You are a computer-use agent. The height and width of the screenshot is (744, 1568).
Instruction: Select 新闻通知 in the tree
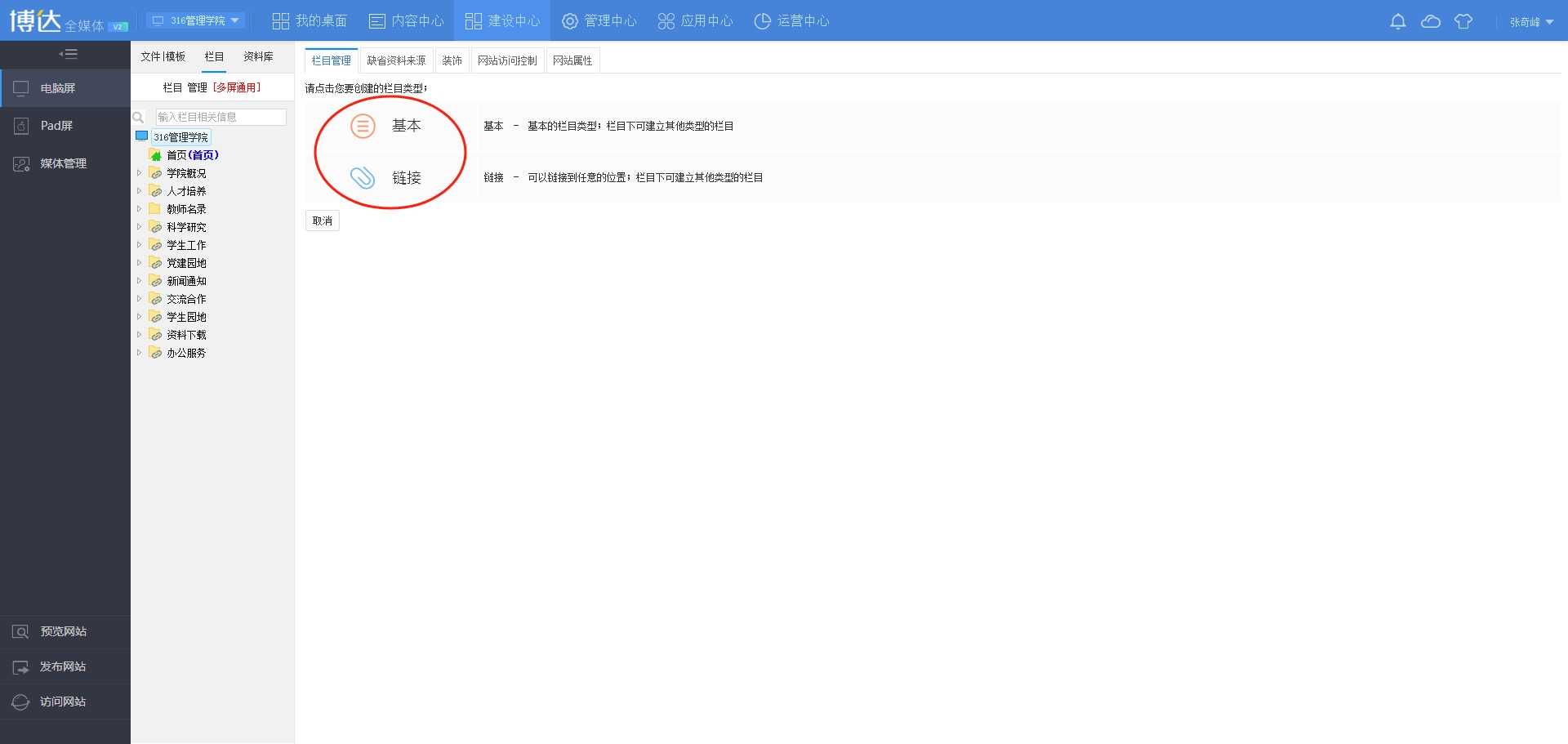coord(186,281)
